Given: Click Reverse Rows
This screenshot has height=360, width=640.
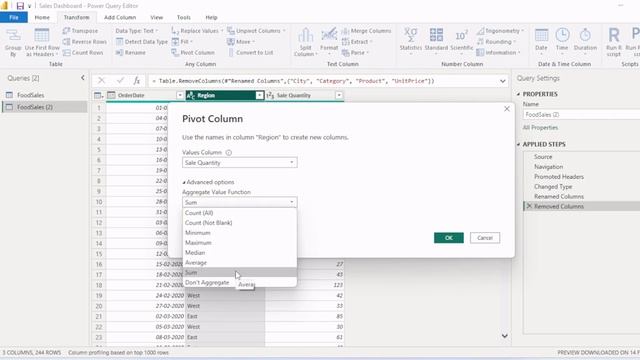Looking at the screenshot, I should 85,42.
